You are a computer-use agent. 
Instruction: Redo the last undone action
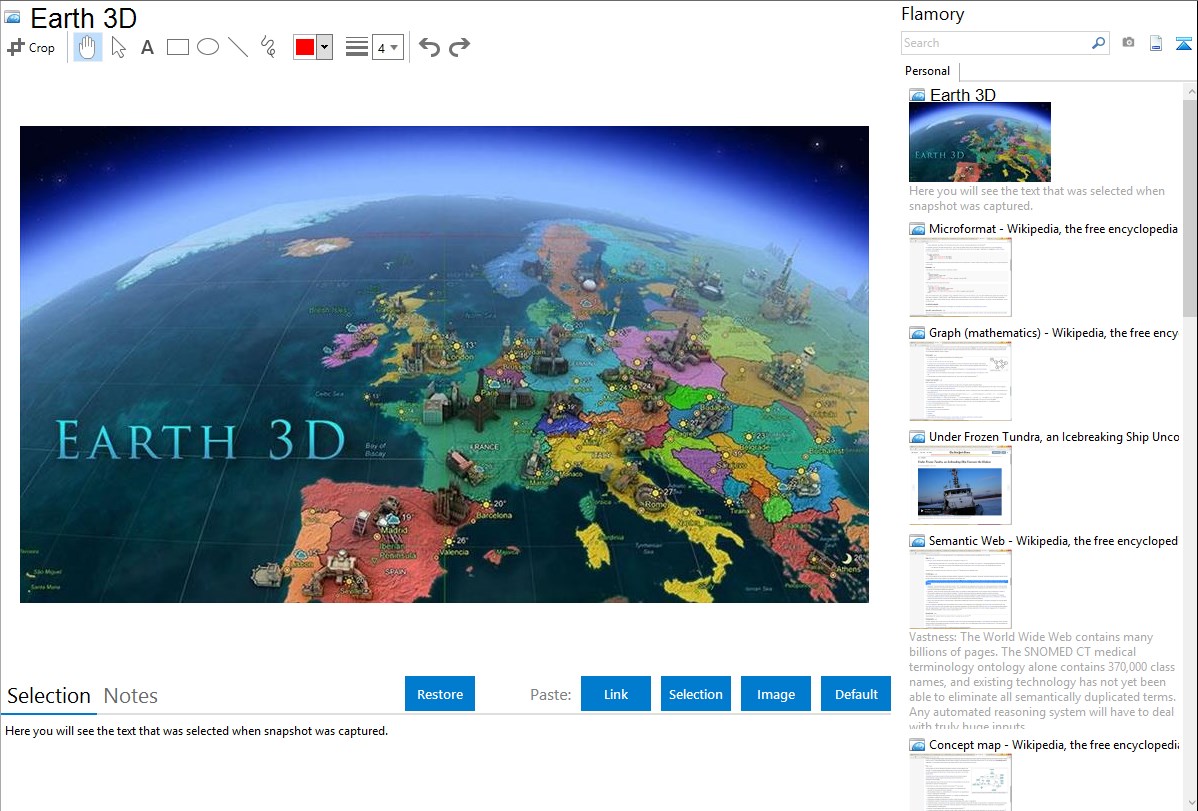pyautogui.click(x=459, y=47)
